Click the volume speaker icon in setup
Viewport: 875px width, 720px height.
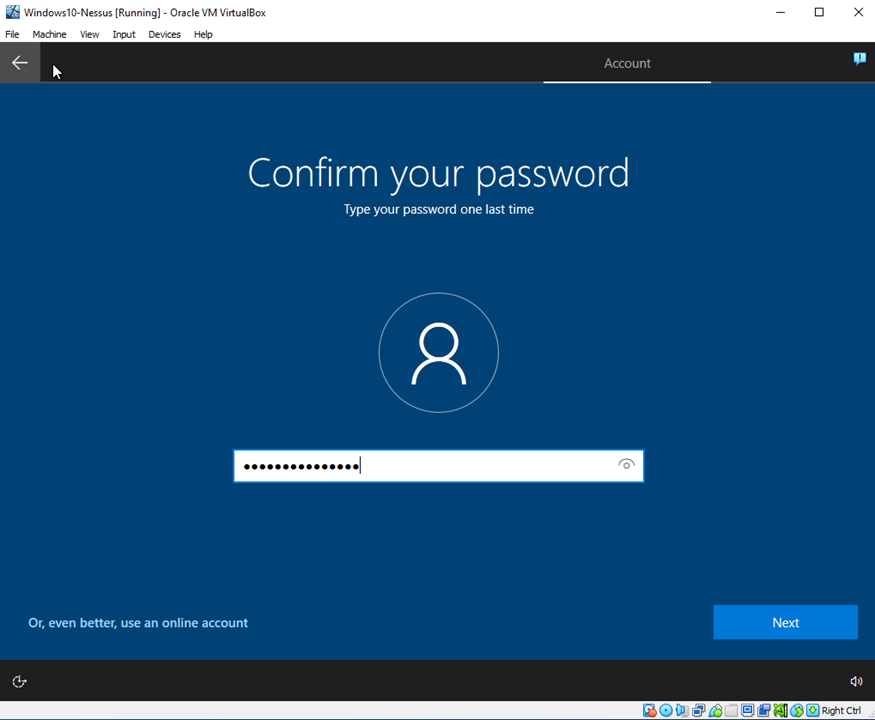click(856, 681)
